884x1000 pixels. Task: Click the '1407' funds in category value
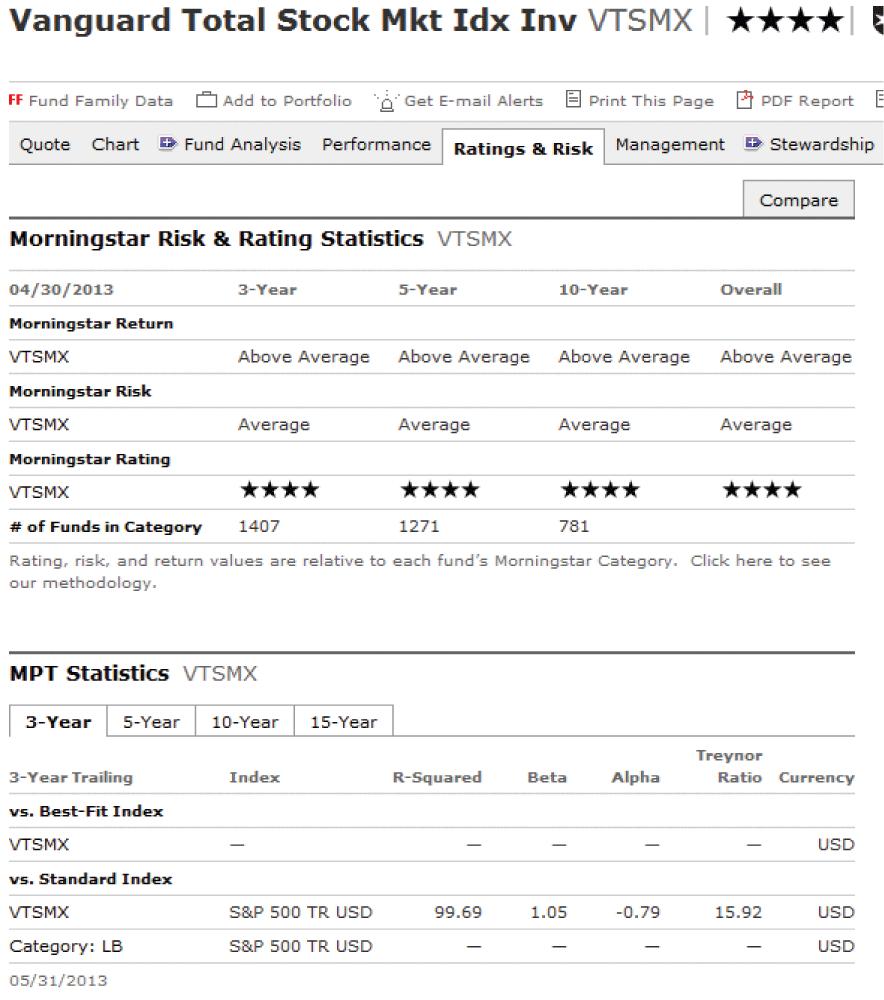click(x=259, y=526)
